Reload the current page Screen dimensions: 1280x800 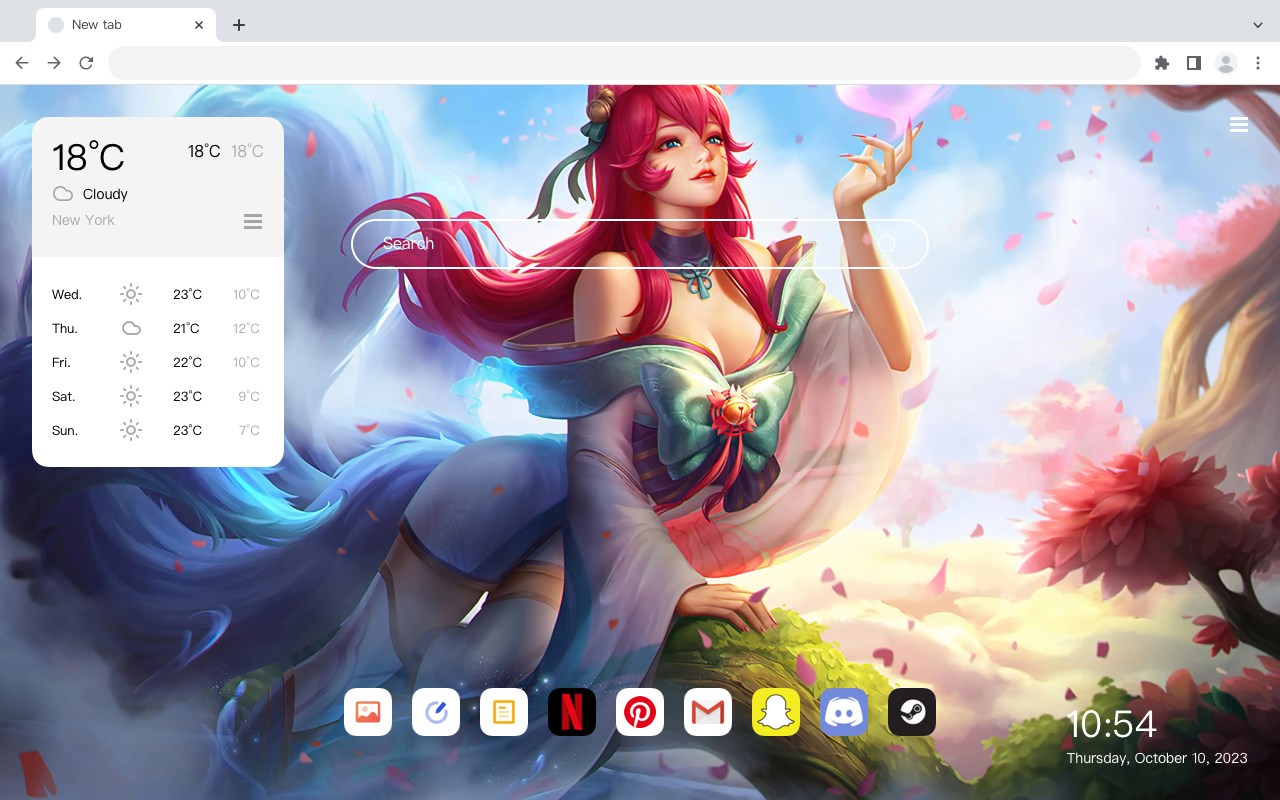[x=86, y=63]
